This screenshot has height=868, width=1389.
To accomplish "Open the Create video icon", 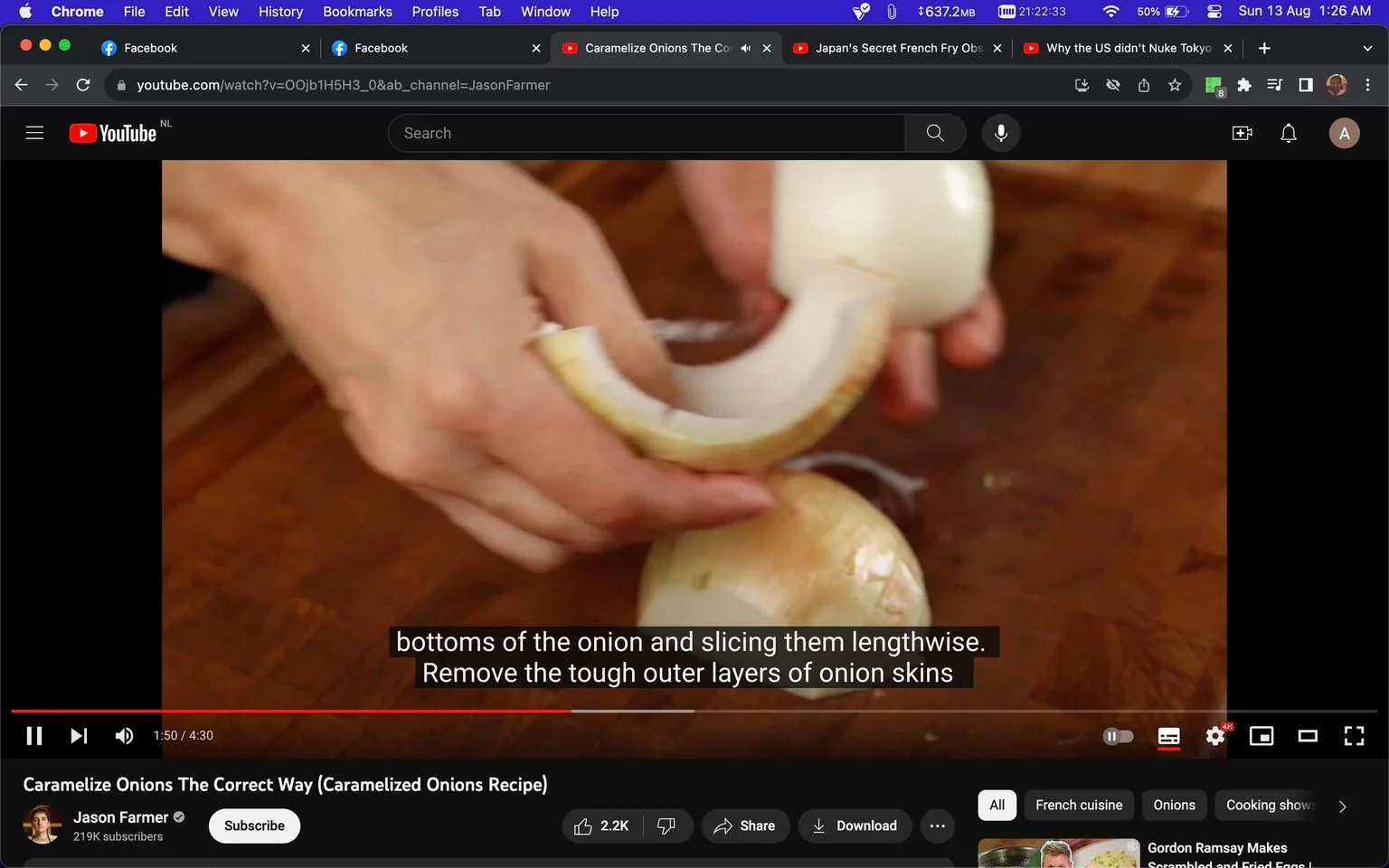I will click(1243, 134).
